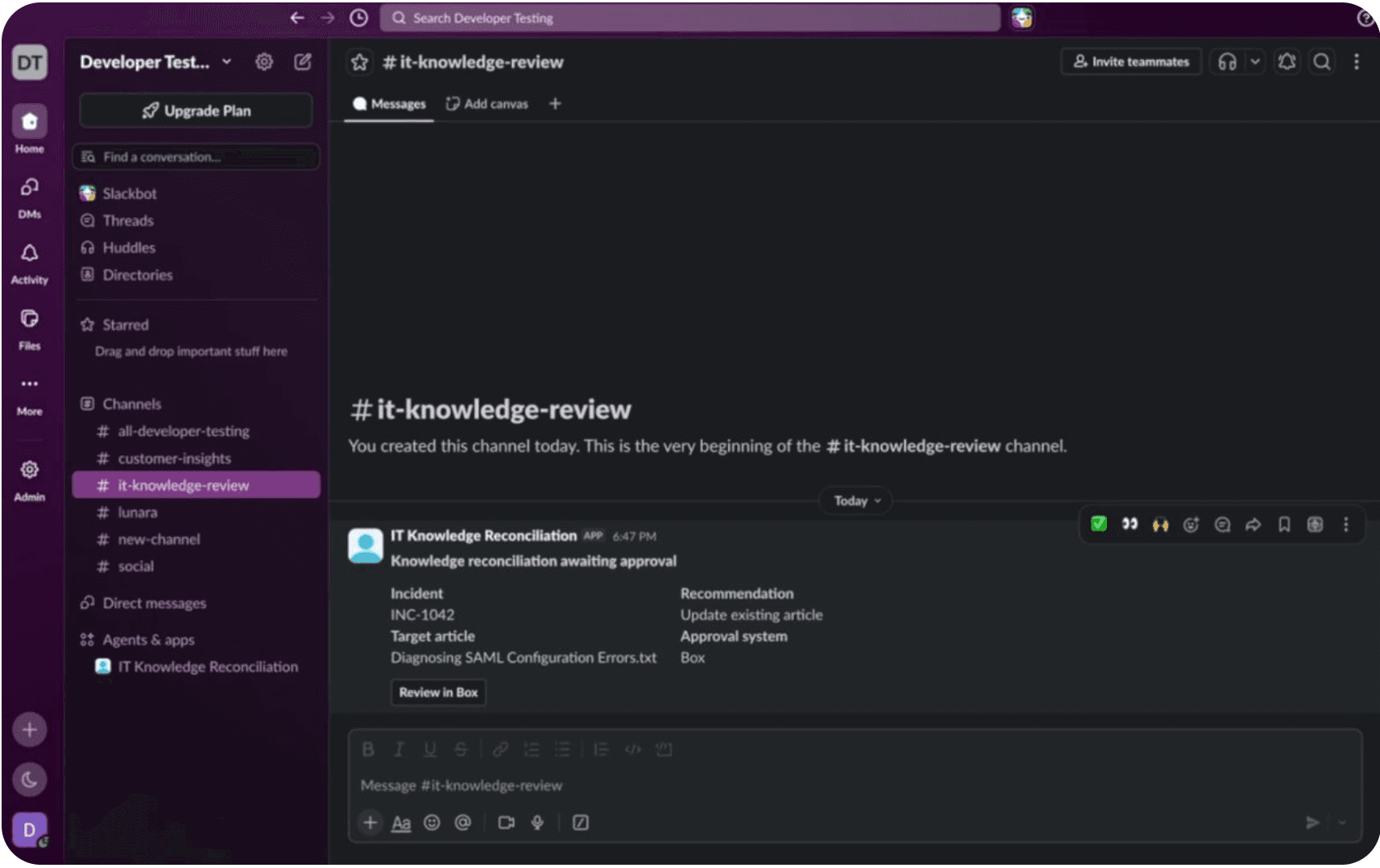This screenshot has width=1380, height=868.
Task: Toggle bold formatting in the composer
Action: pos(368,749)
